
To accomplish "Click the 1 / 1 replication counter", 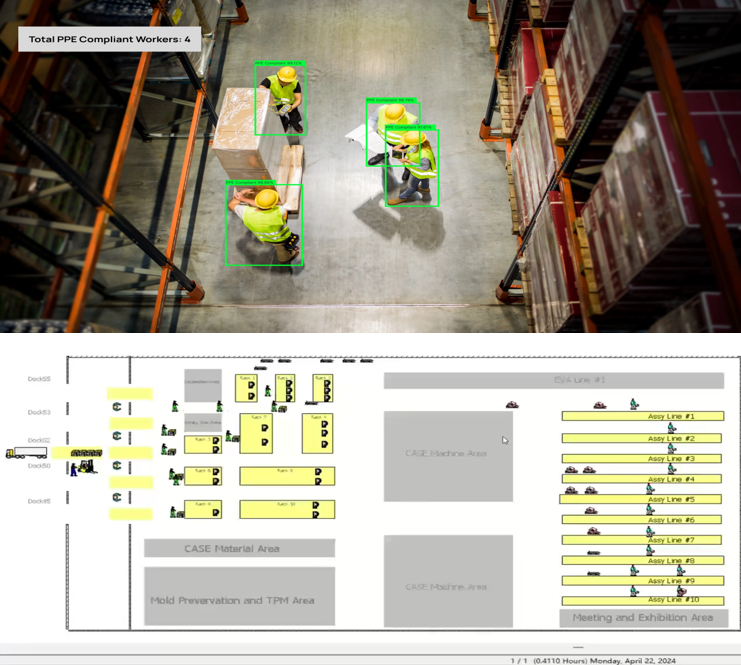I will [519, 661].
